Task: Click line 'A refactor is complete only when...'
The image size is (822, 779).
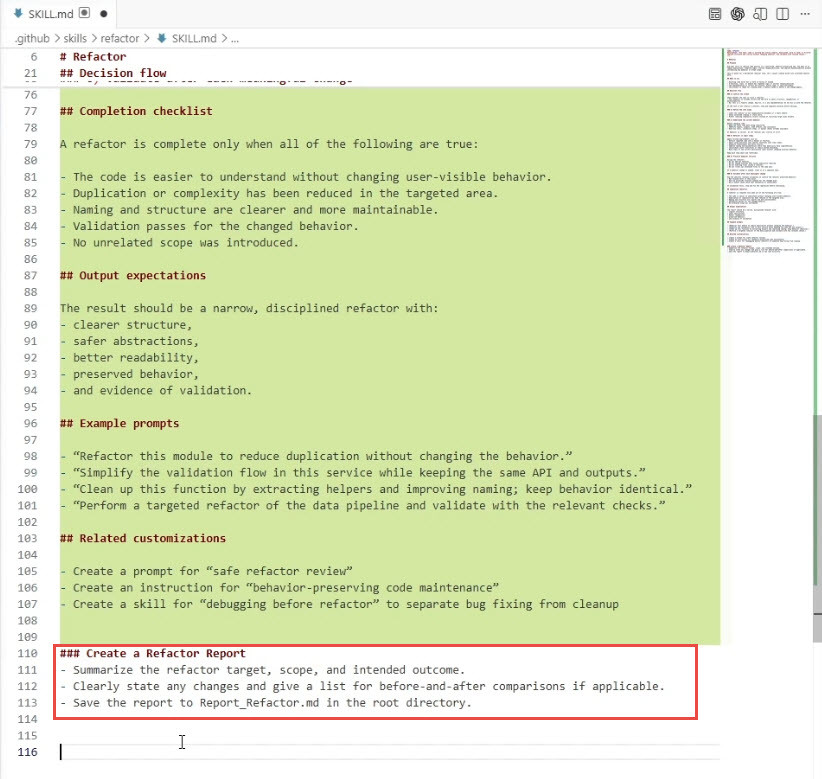Action: pyautogui.click(x=269, y=144)
